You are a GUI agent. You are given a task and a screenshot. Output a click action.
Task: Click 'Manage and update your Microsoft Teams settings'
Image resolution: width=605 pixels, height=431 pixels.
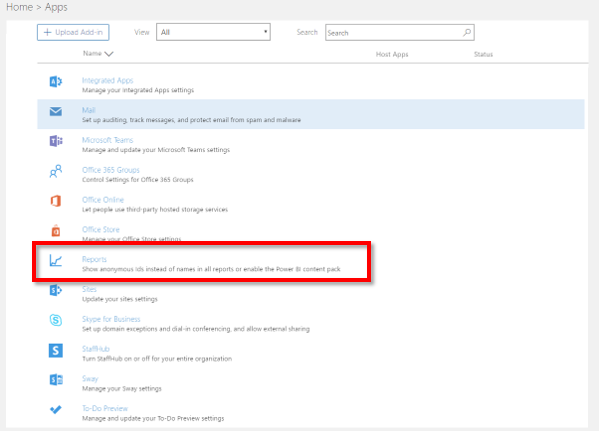point(155,150)
